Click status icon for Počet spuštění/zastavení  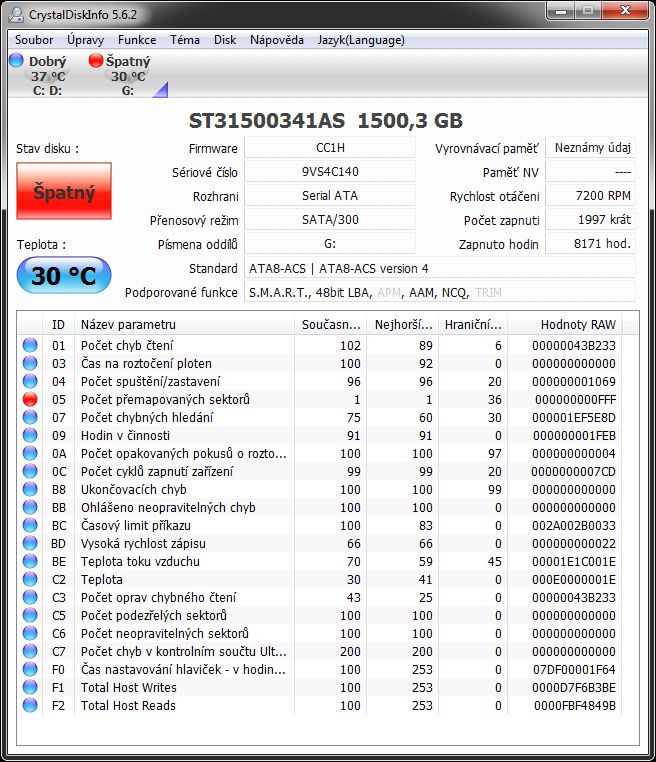coord(30,381)
